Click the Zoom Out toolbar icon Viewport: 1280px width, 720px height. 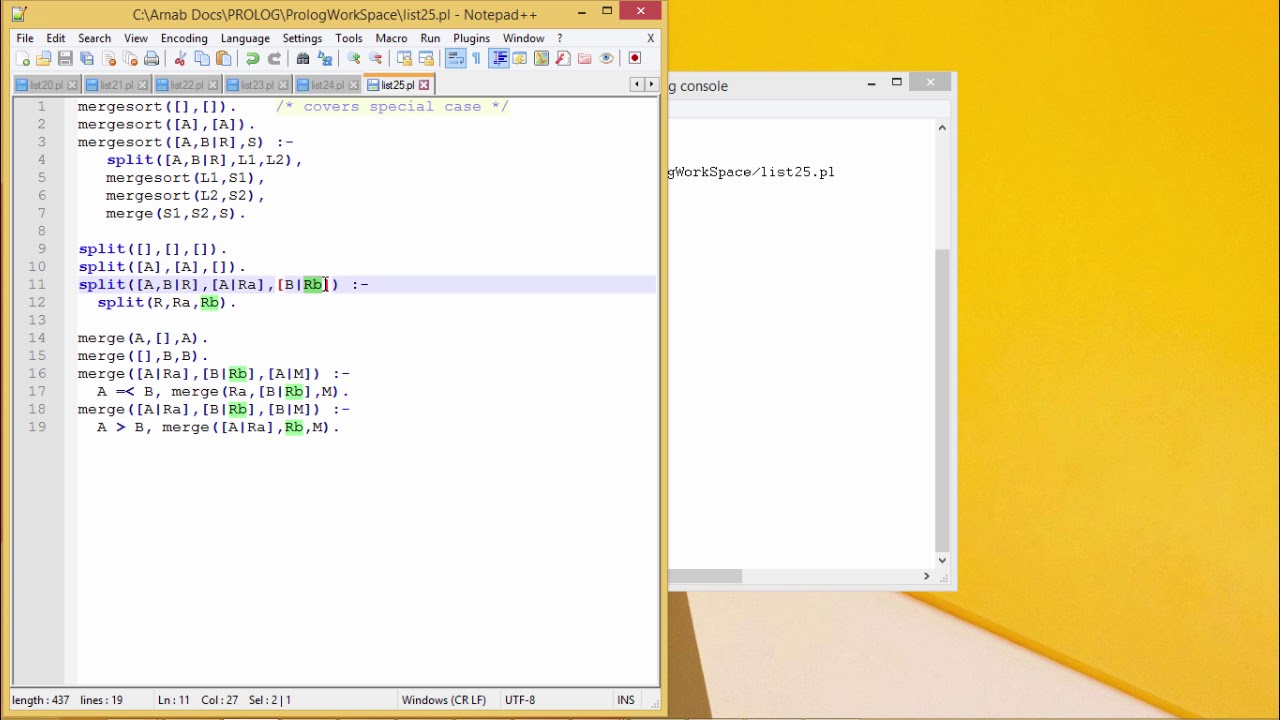tap(375, 59)
